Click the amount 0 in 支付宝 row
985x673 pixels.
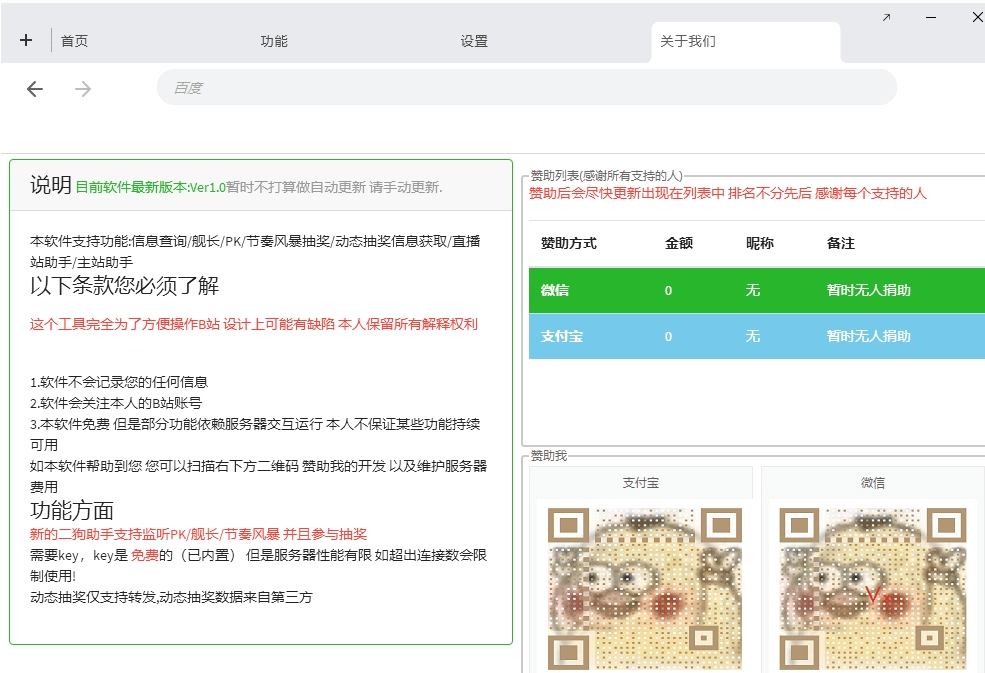tap(668, 337)
